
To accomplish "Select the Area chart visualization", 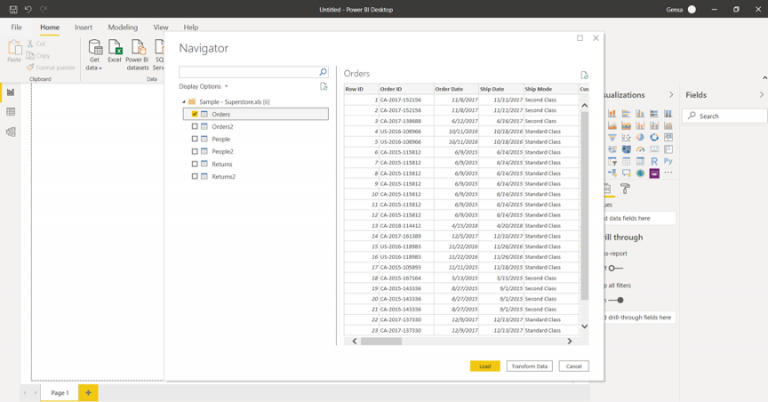I will (612, 126).
